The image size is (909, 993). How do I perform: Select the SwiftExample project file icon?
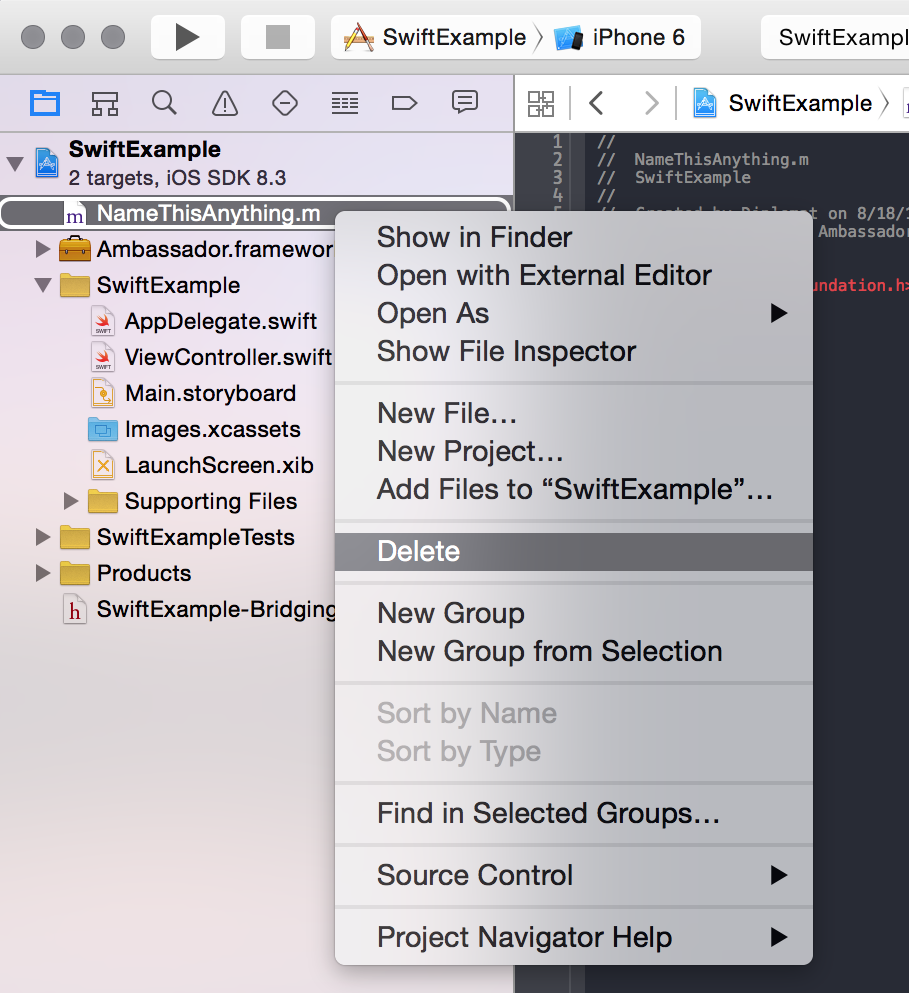(46, 163)
